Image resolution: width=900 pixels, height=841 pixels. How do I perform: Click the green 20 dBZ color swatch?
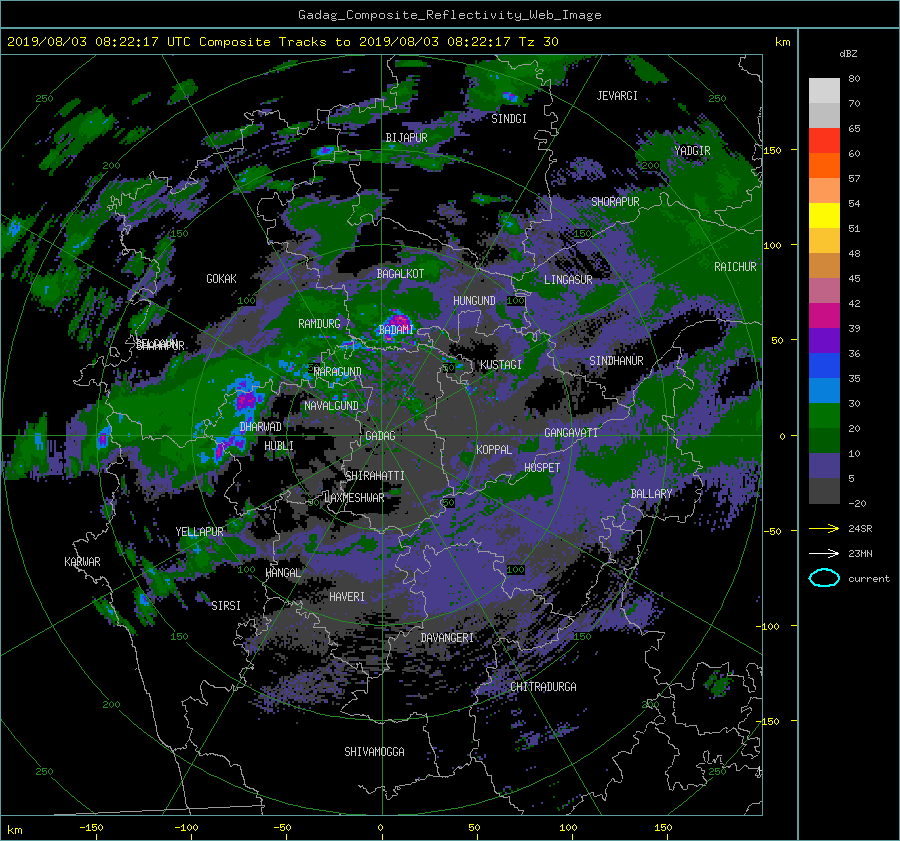824,415
